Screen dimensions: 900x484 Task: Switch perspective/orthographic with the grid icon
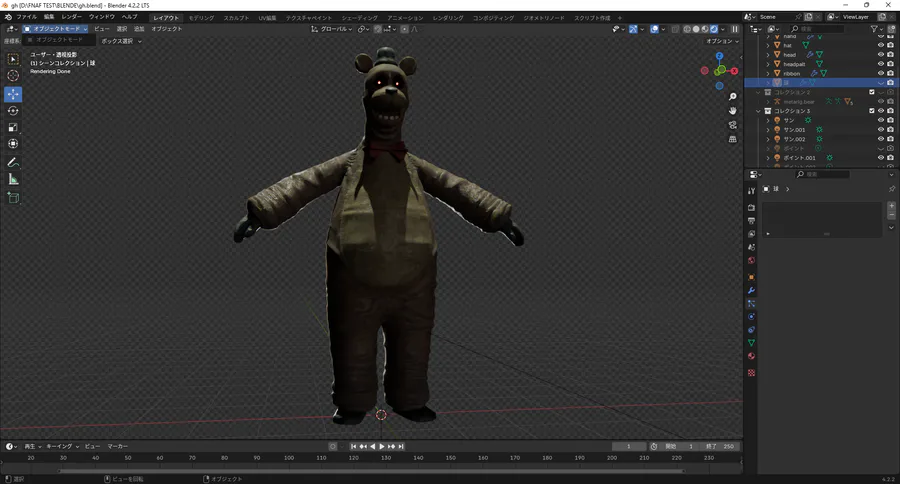pyautogui.click(x=732, y=139)
